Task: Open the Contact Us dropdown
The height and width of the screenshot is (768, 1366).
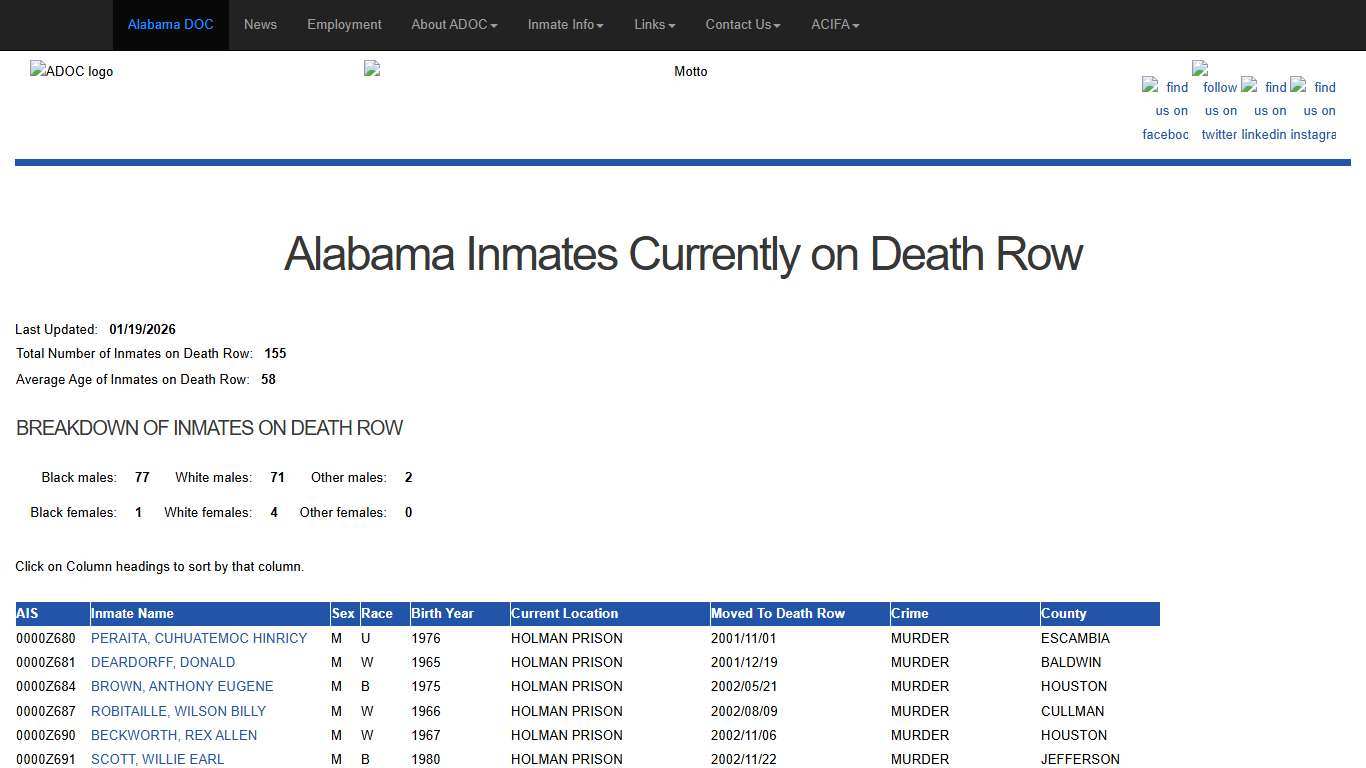Action: [742, 25]
